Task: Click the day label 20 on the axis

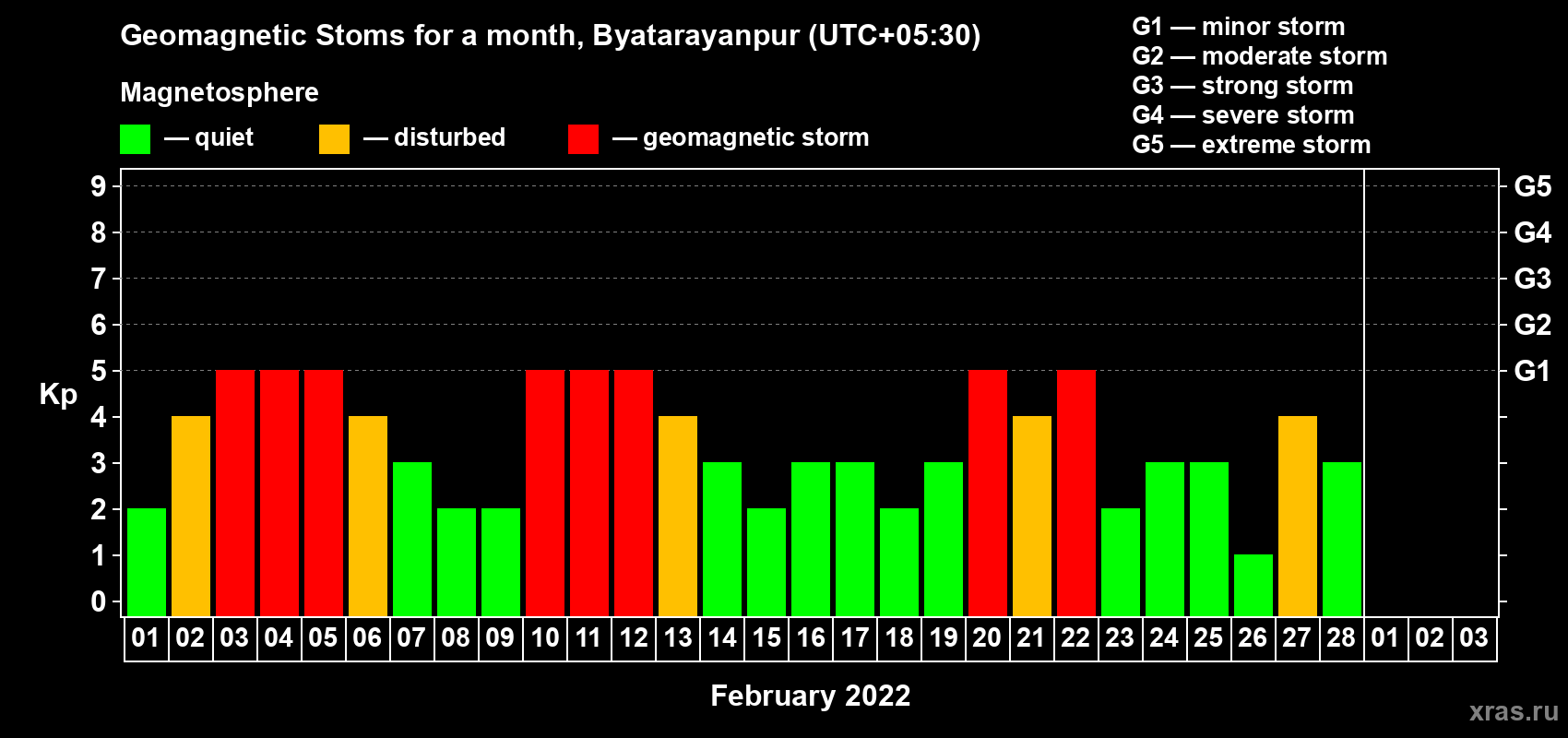Action: pos(987,637)
